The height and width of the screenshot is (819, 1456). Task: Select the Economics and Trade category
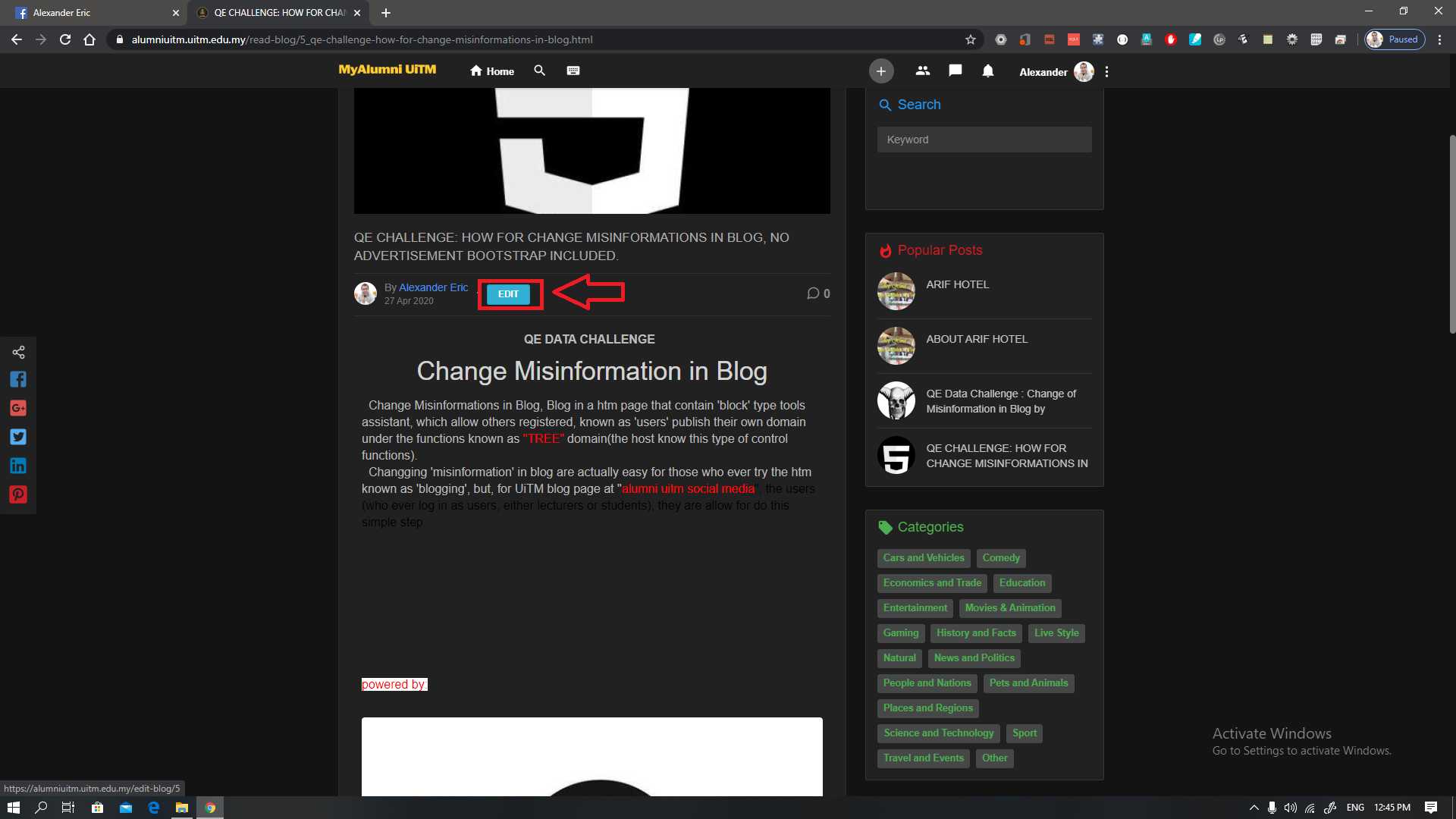[x=932, y=583]
